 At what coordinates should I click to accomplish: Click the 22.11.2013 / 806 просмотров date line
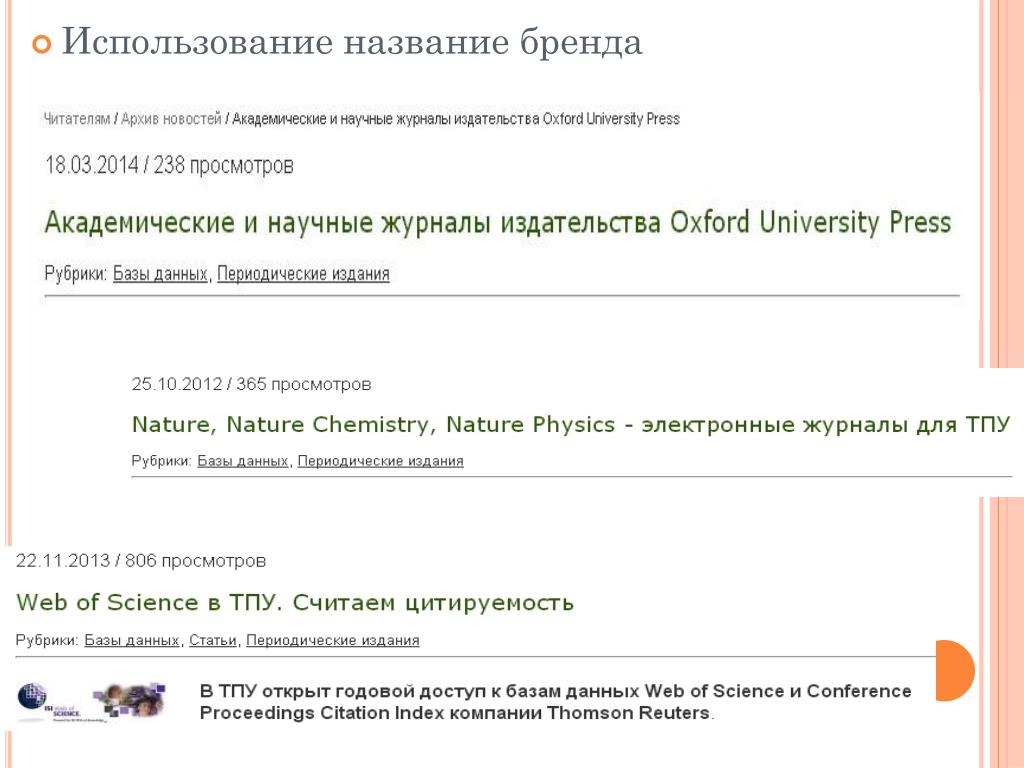click(141, 561)
